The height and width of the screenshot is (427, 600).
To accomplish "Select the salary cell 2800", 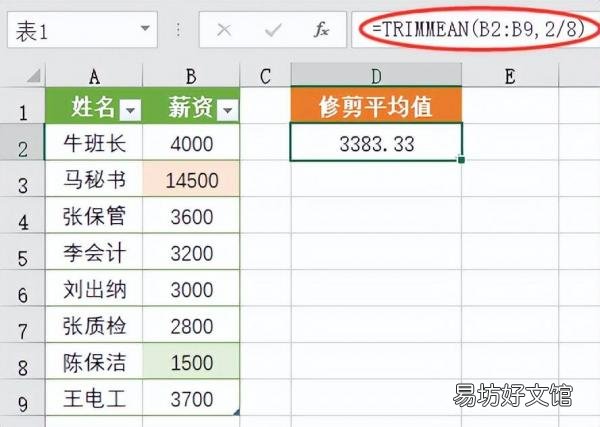I will (191, 324).
